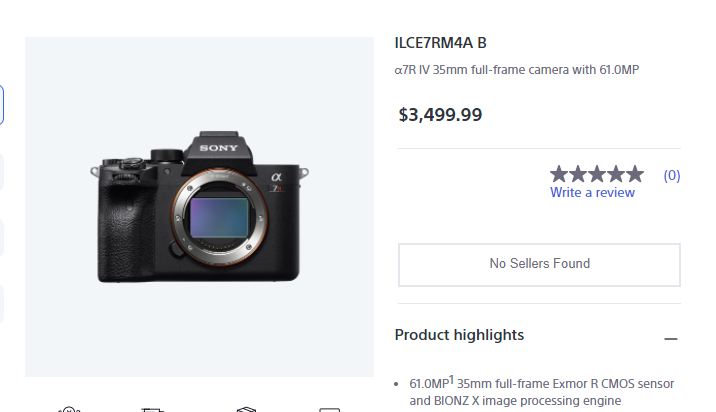Click the No Sellers Found button
Viewport: 716px width, 412px height.
[539, 264]
